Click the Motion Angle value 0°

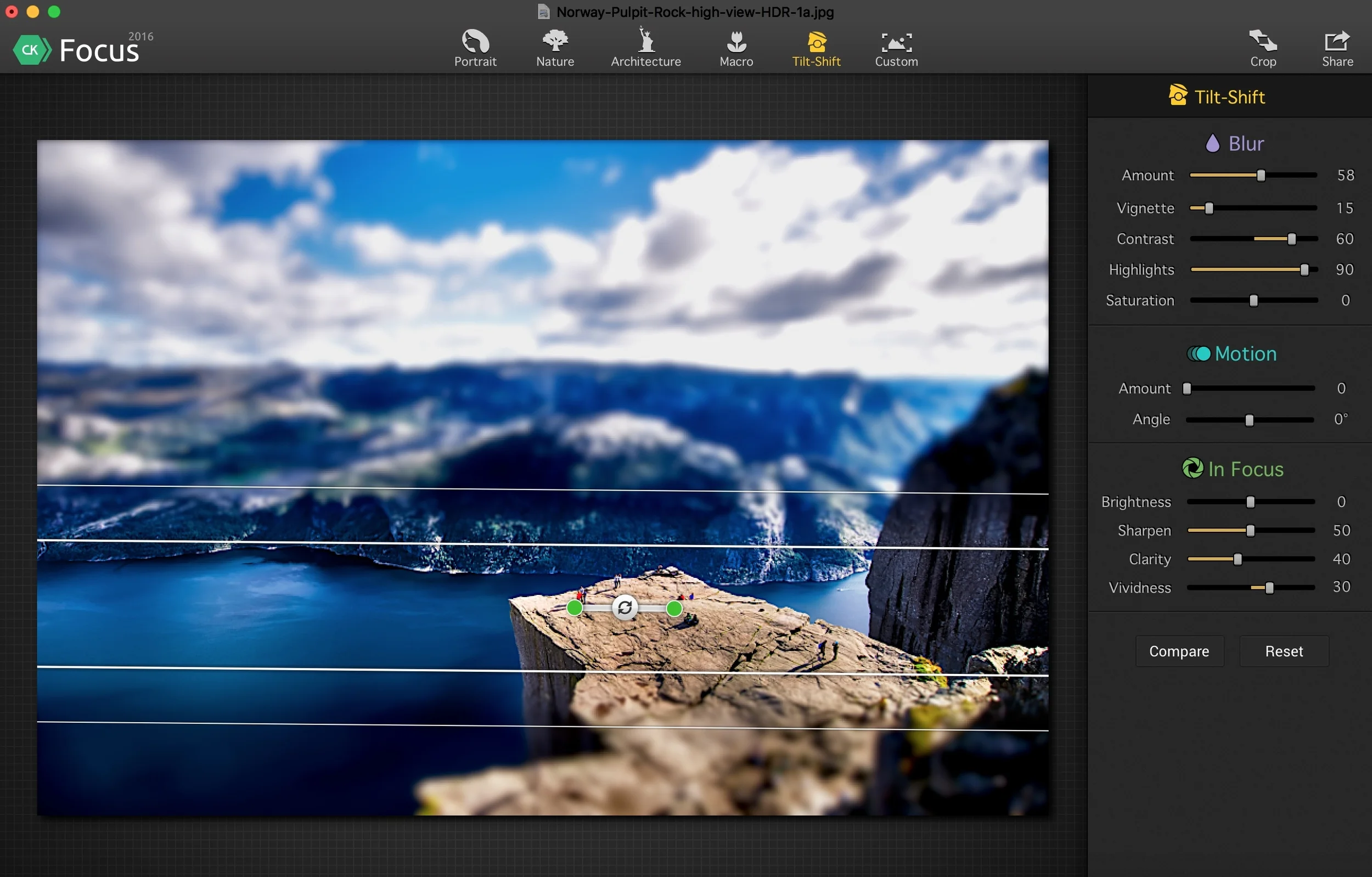click(1341, 419)
